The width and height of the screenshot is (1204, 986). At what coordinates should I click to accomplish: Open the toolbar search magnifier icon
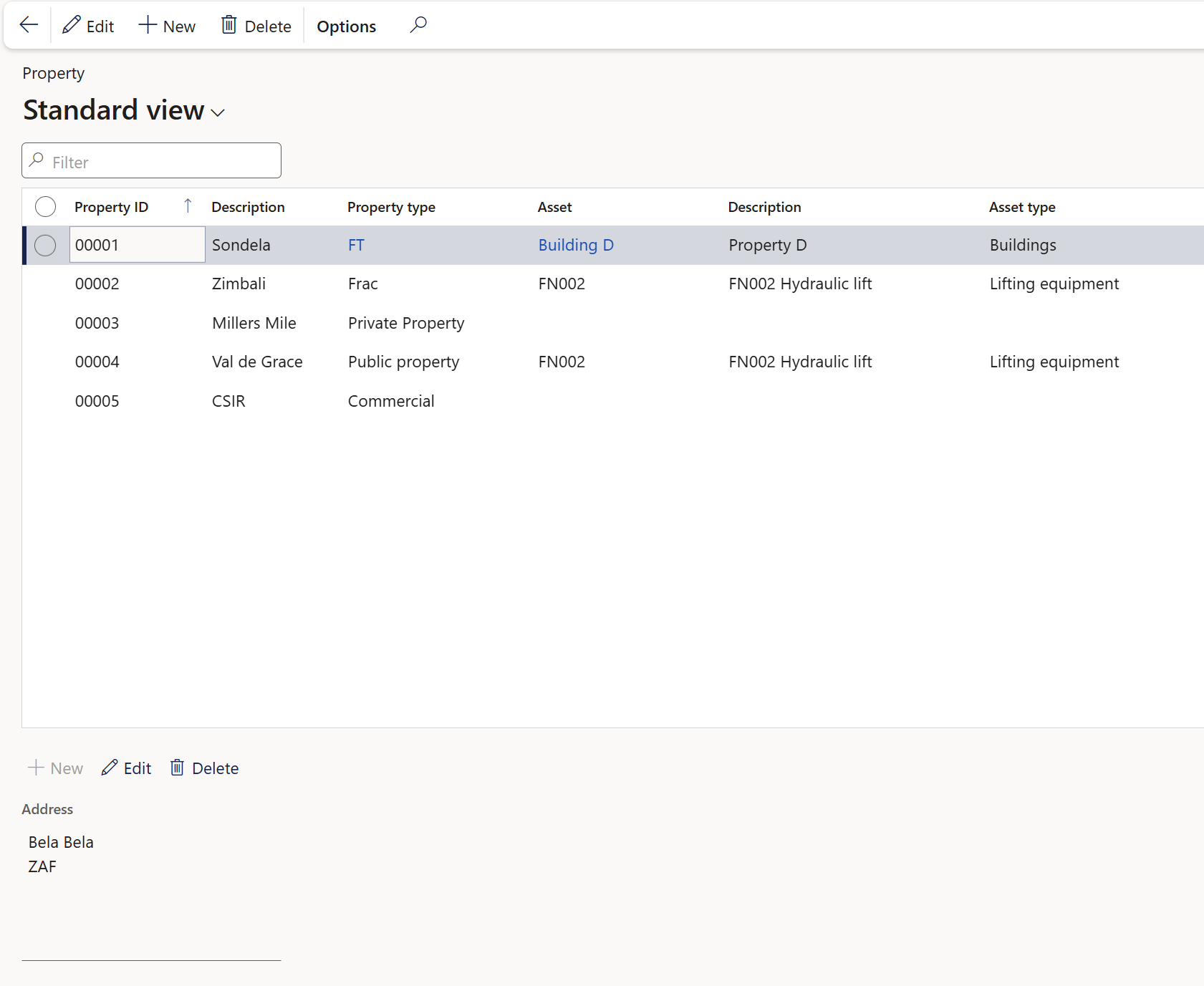(x=418, y=25)
